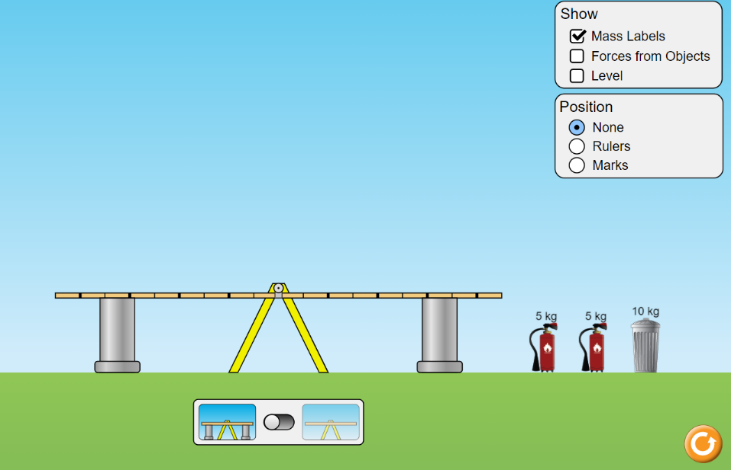Select the None position radio button
The image size is (731, 470).
pyautogui.click(x=577, y=127)
